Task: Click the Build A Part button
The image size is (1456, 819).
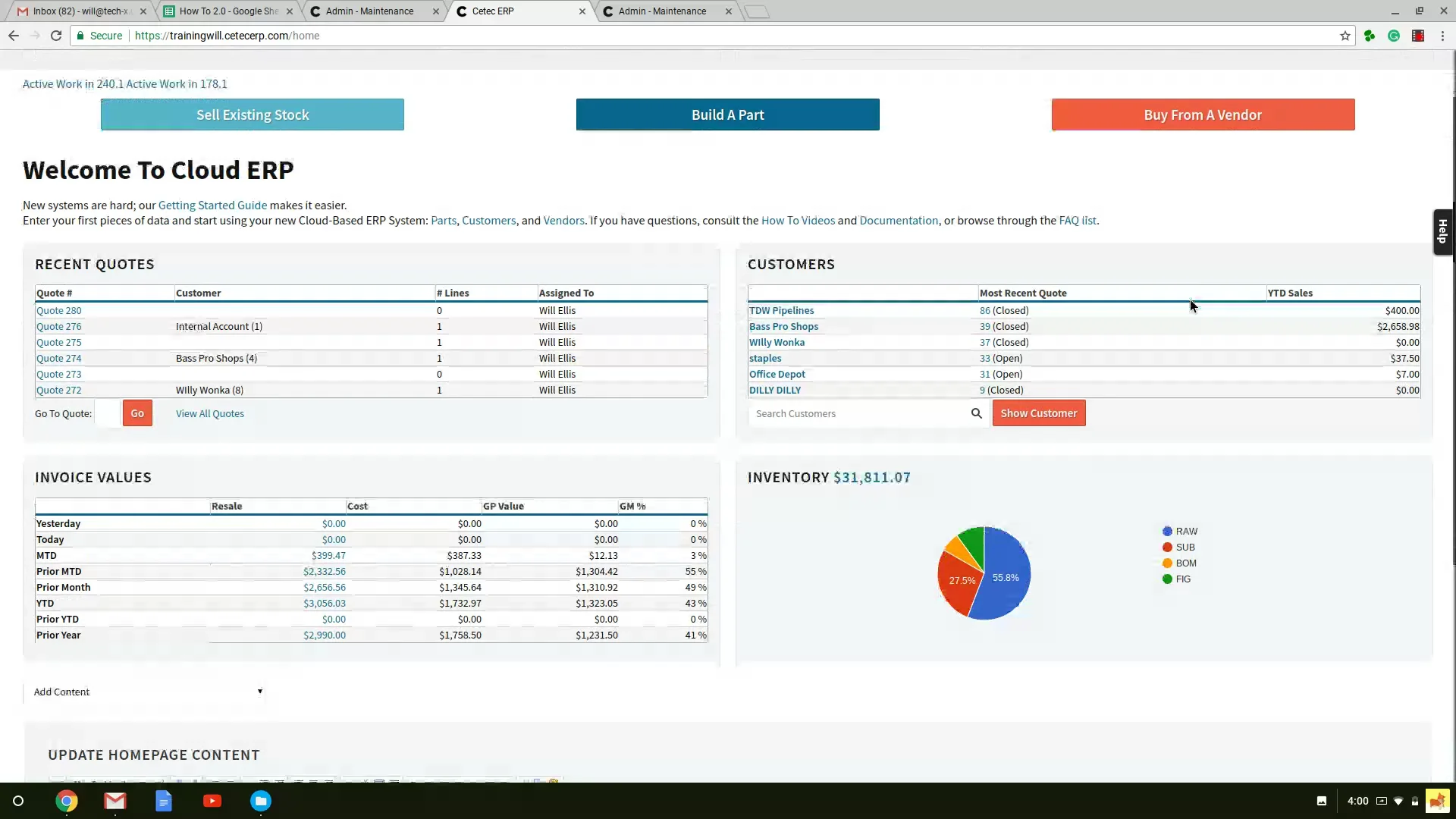Action: tap(727, 115)
